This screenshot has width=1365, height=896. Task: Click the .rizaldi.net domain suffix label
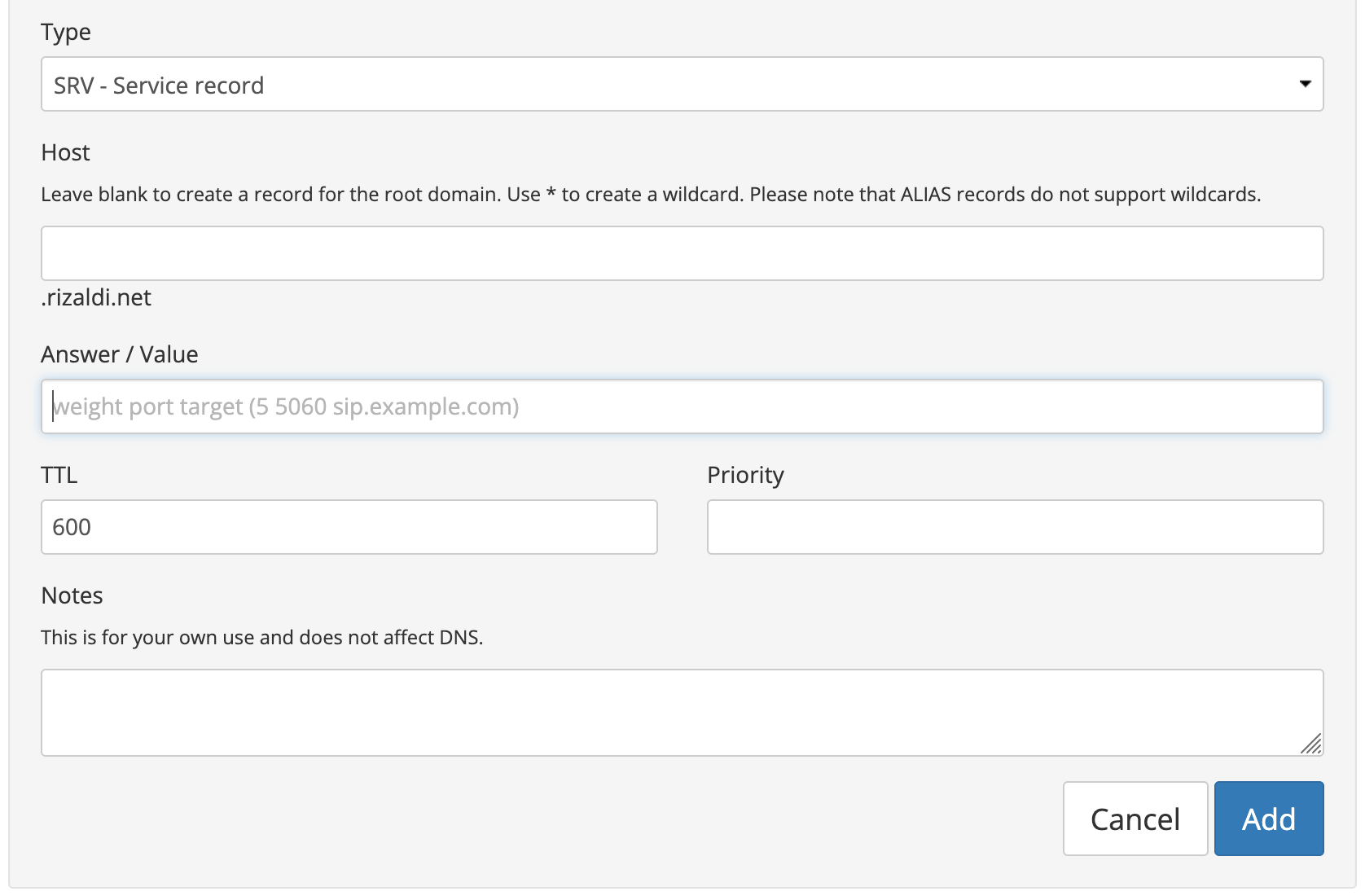95,296
